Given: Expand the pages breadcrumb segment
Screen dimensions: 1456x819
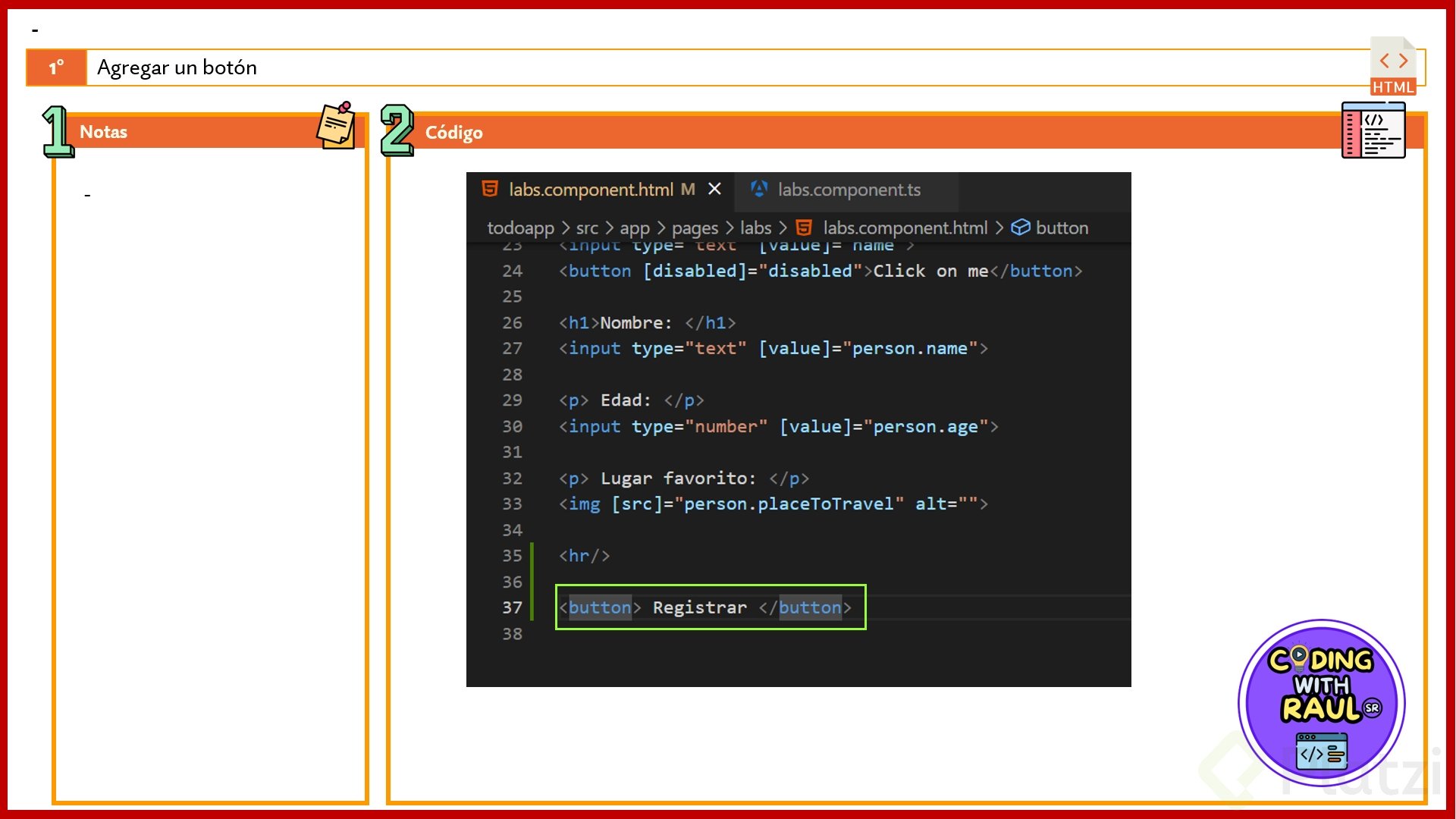Looking at the screenshot, I should [x=695, y=227].
